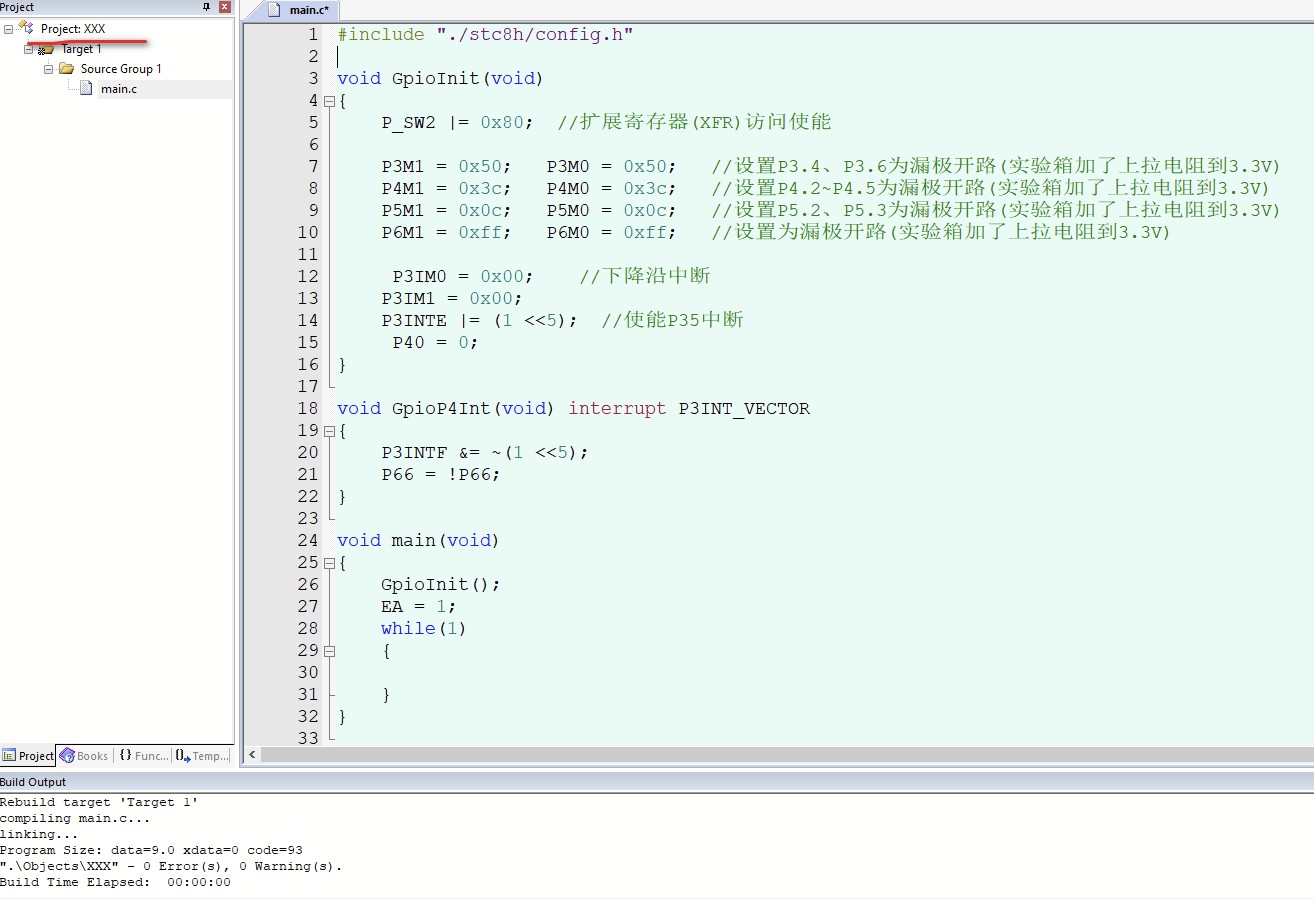This screenshot has height=899, width=1314.
Task: Collapse the Target 1 tree node
Action: (28, 49)
